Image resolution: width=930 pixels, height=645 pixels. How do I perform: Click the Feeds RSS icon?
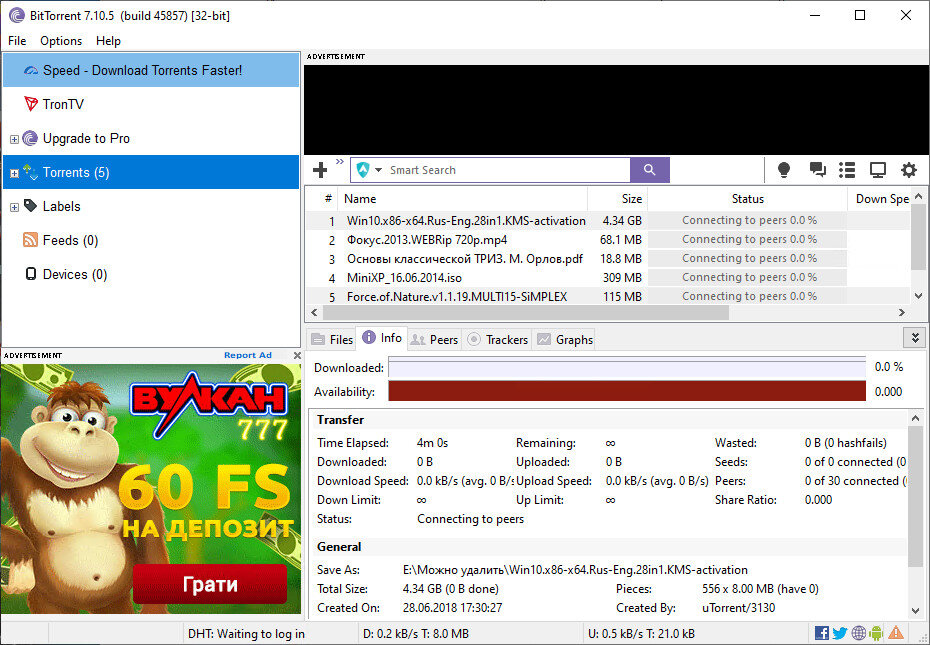tap(30, 240)
